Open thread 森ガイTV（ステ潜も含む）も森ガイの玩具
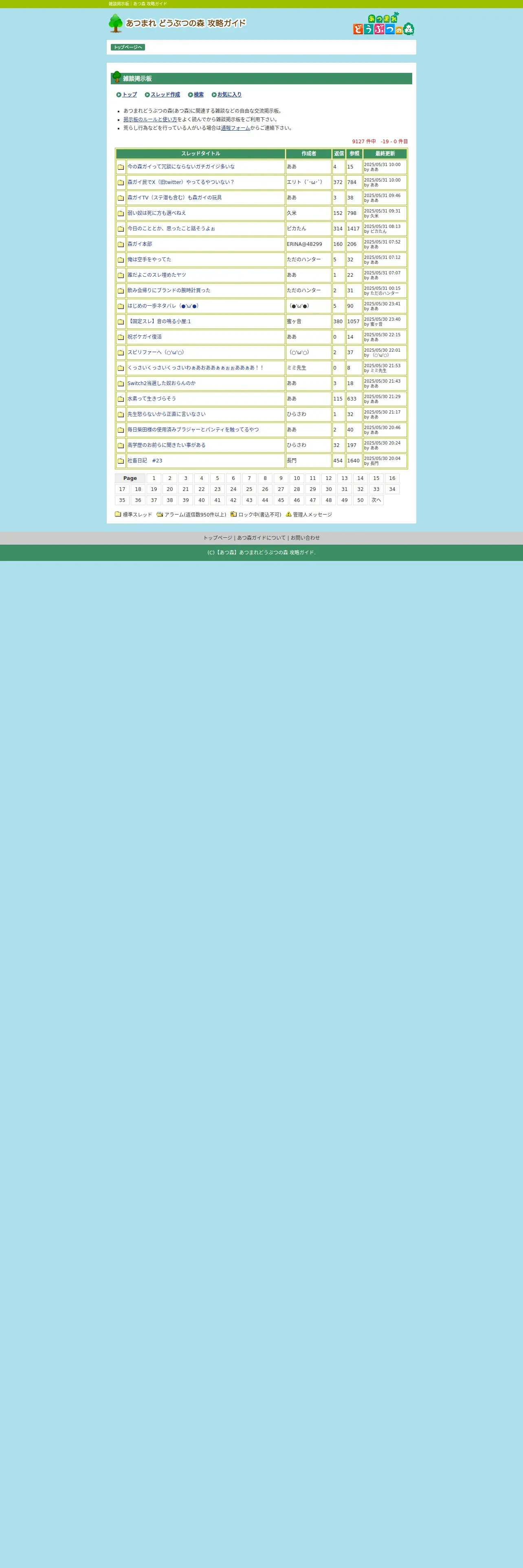Viewport: 523px width, 1568px height. [x=175, y=198]
